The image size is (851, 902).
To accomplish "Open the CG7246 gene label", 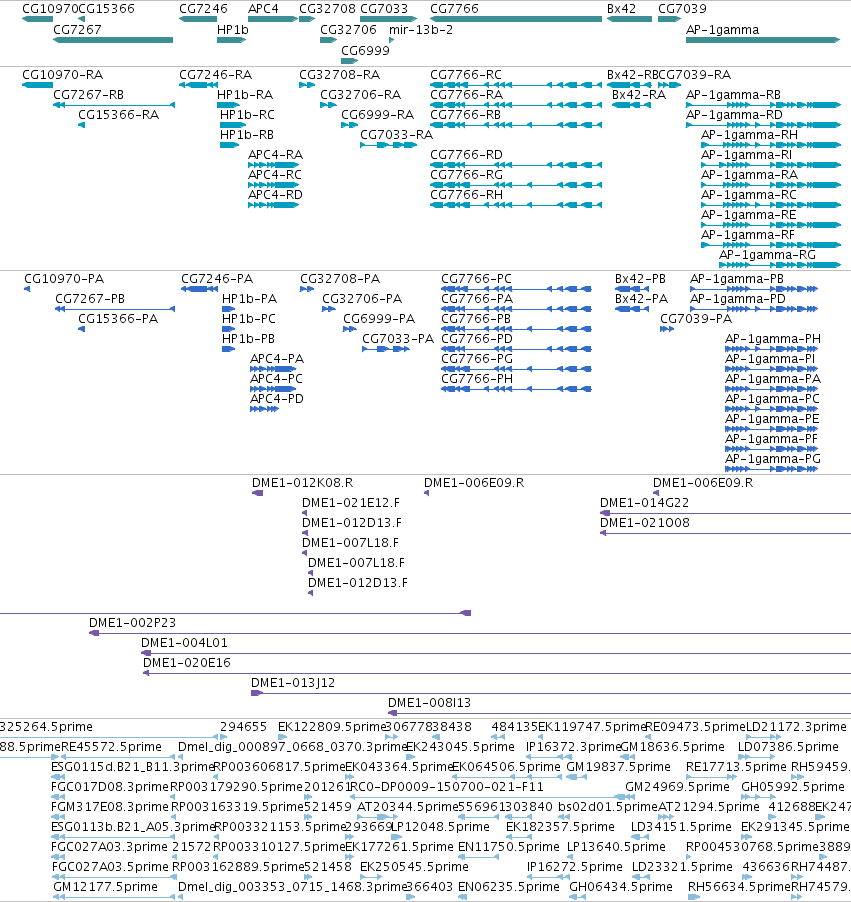I will (203, 9).
